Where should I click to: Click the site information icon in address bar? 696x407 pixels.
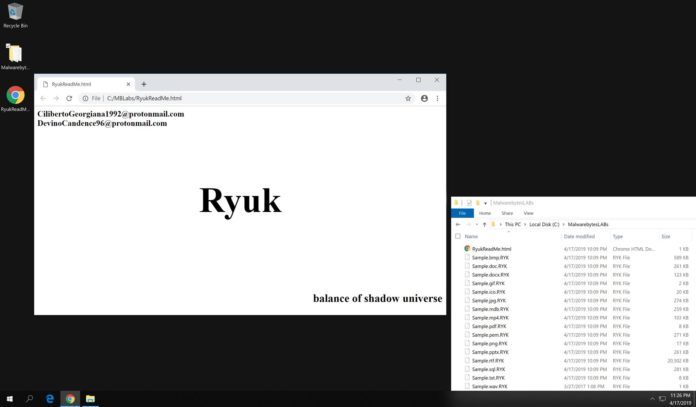(x=85, y=99)
